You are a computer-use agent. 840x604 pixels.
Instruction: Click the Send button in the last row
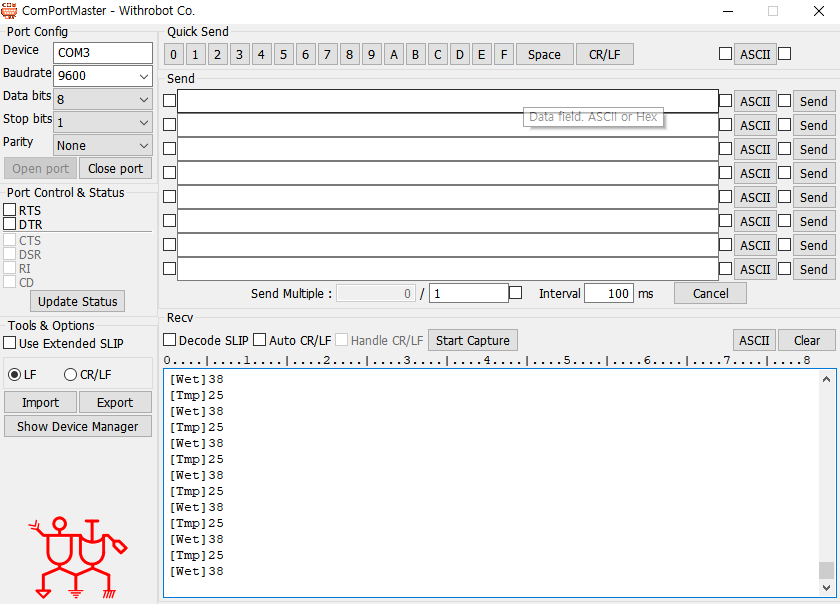pyautogui.click(x=814, y=269)
